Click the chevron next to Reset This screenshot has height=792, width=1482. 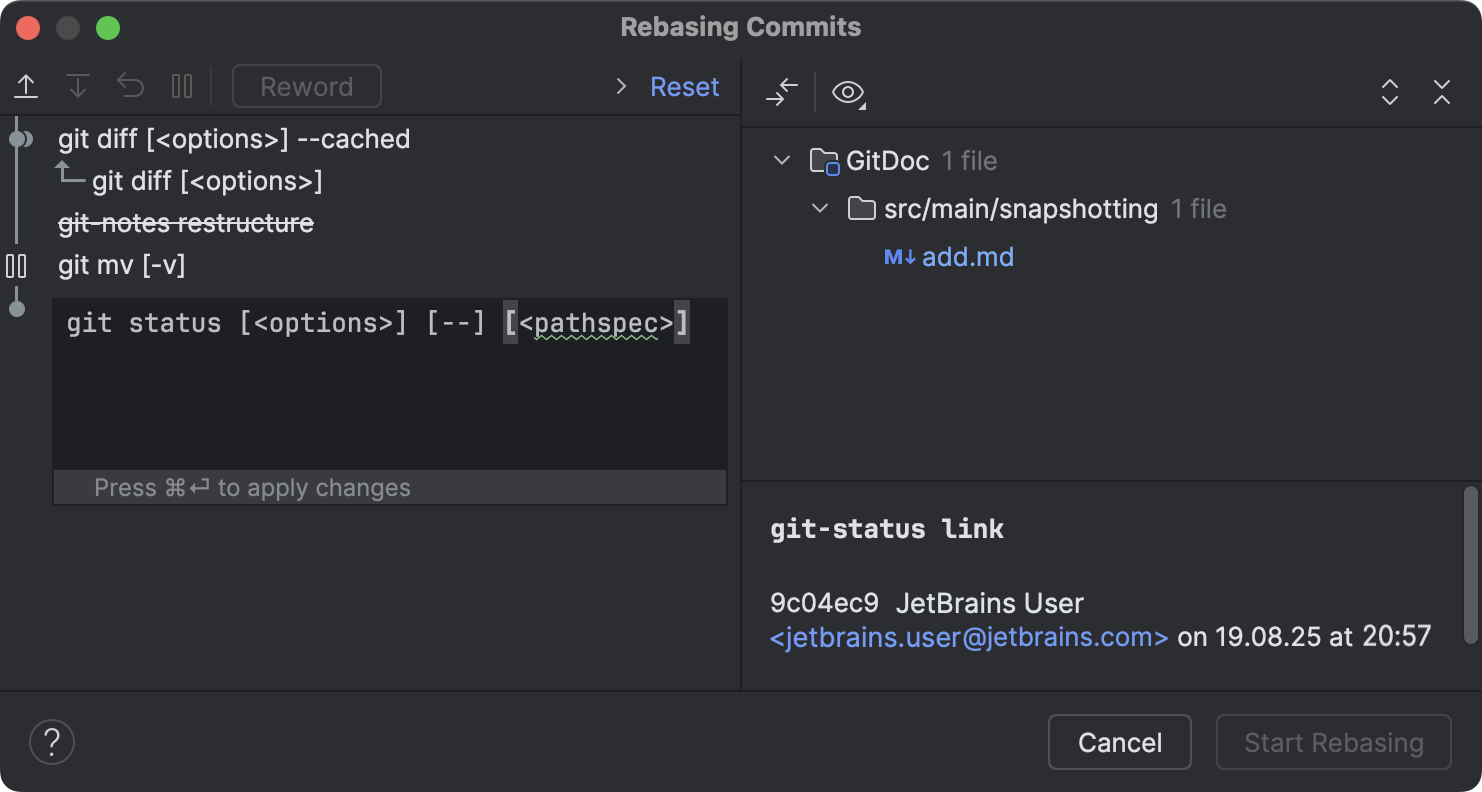[620, 86]
